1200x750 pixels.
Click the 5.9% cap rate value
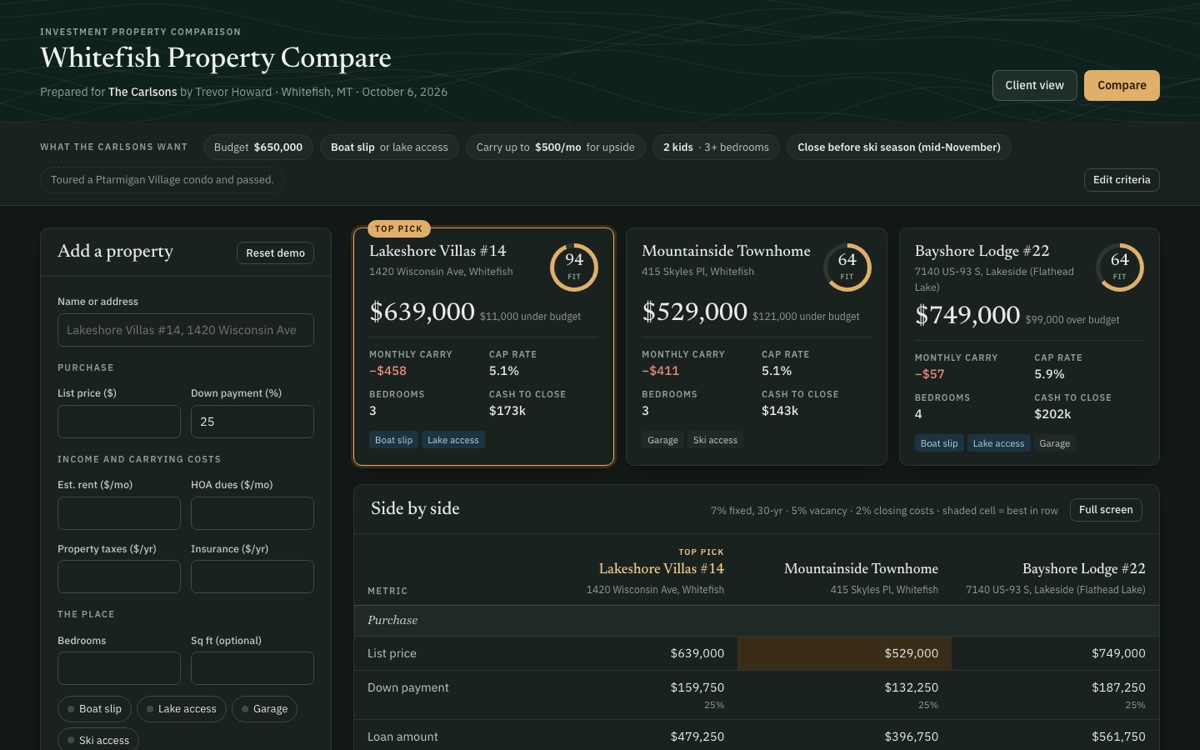coord(1049,374)
